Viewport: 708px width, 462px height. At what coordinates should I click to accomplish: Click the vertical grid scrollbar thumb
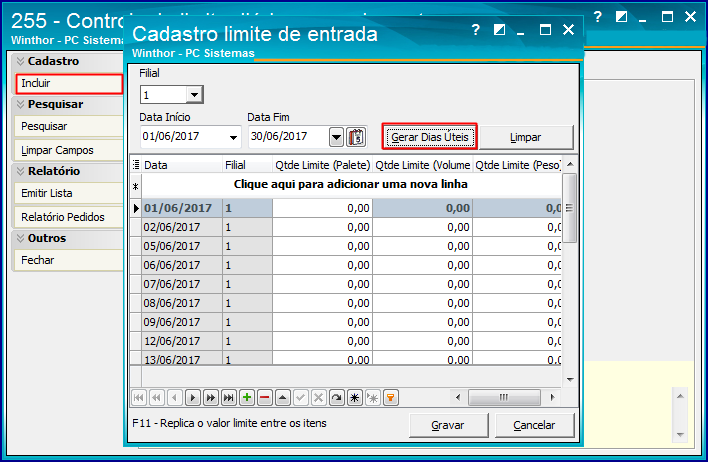(570, 208)
